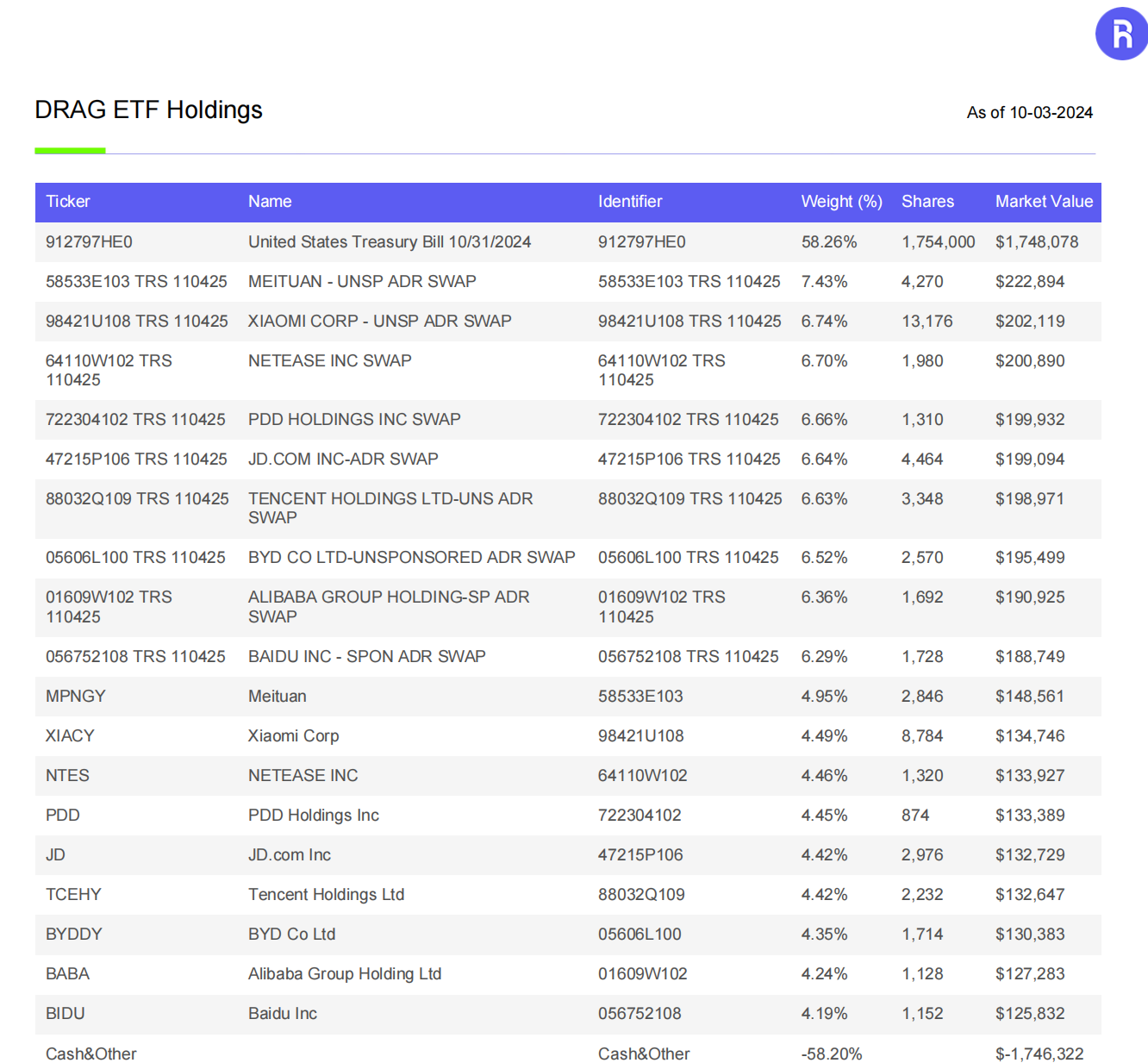Click the Weight (%) column header
Screen dimensions: 1148x1063
click(841, 202)
